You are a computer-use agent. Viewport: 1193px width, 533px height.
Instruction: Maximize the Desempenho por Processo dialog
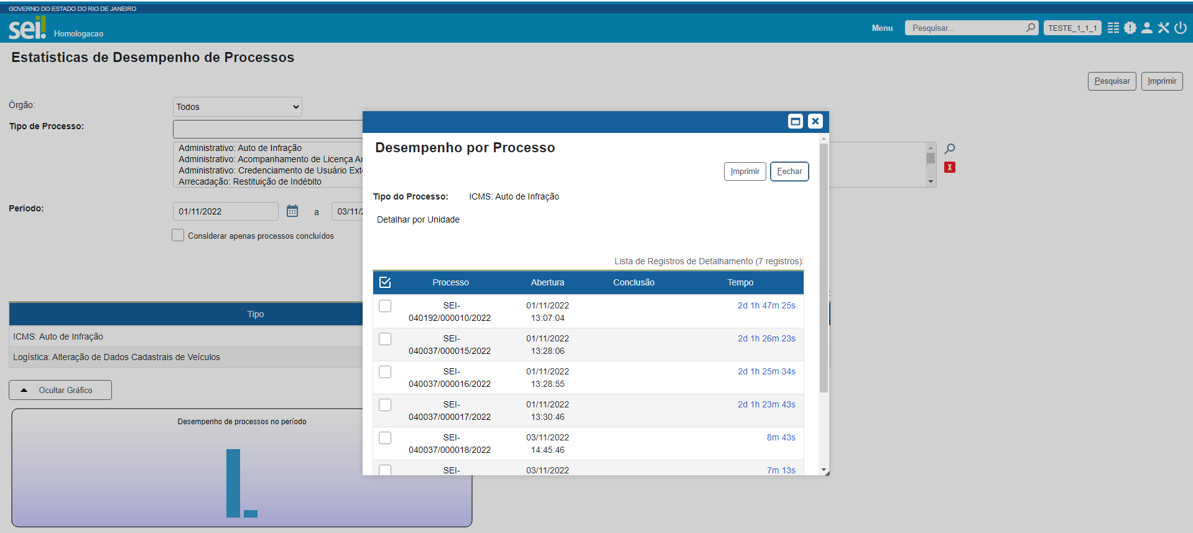795,121
